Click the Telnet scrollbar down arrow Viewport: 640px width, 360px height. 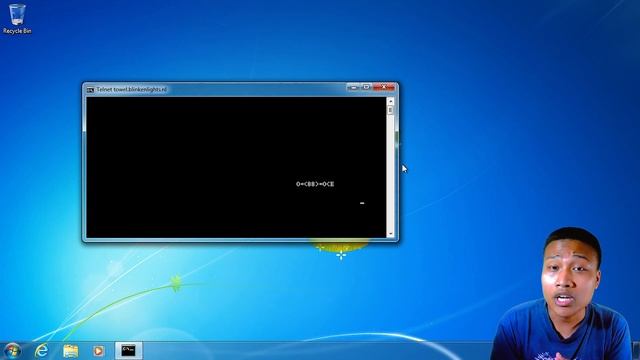391,234
